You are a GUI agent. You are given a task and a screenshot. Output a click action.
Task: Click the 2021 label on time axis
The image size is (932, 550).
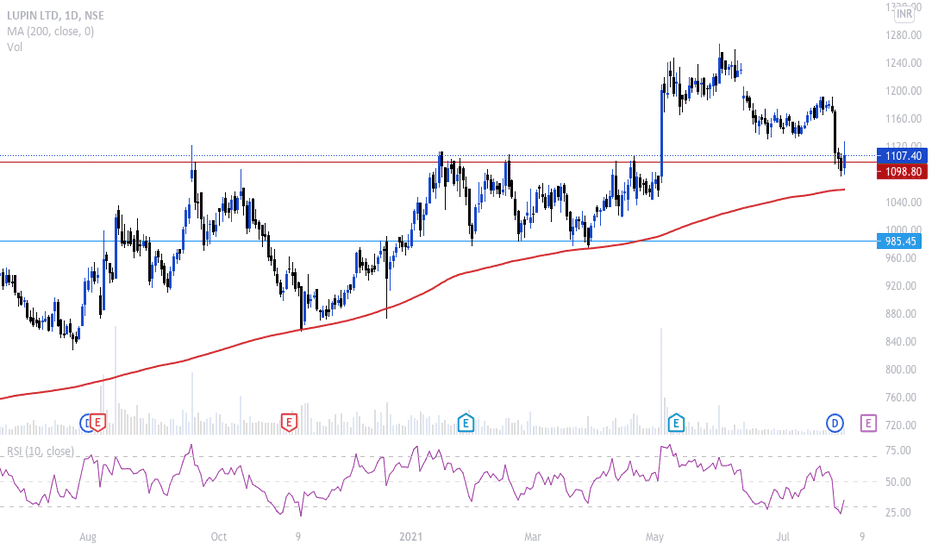tap(411, 537)
